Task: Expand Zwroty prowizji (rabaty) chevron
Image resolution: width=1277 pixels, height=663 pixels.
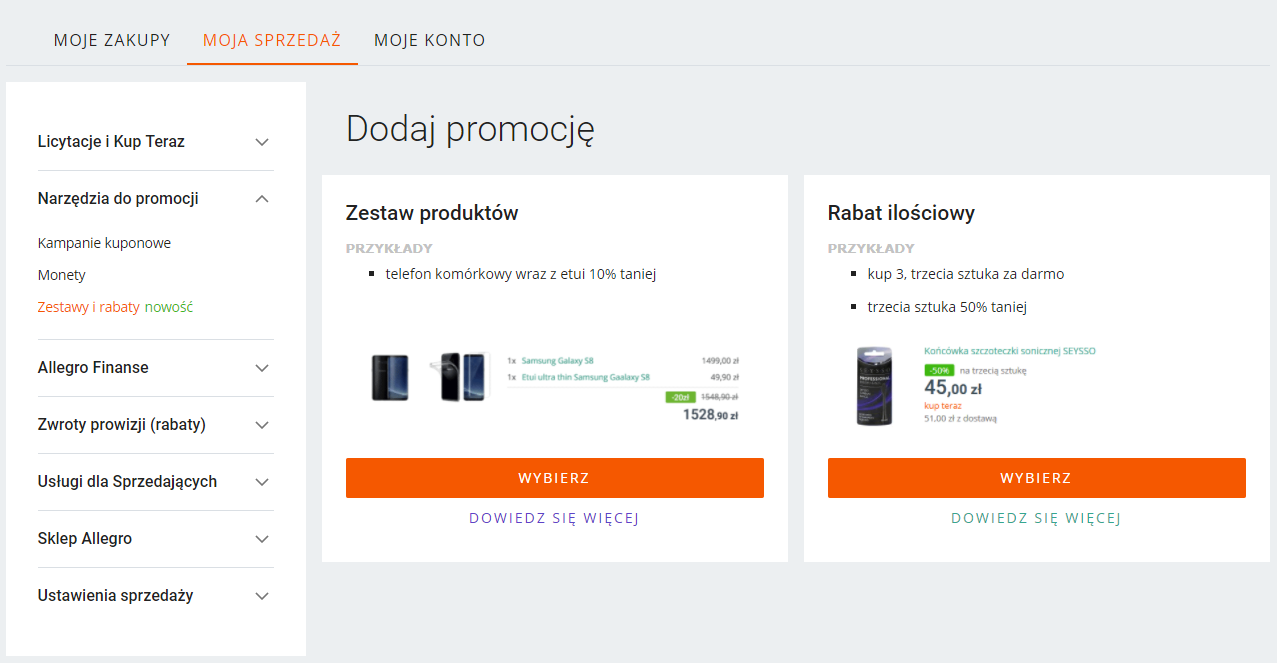Action: point(262,425)
